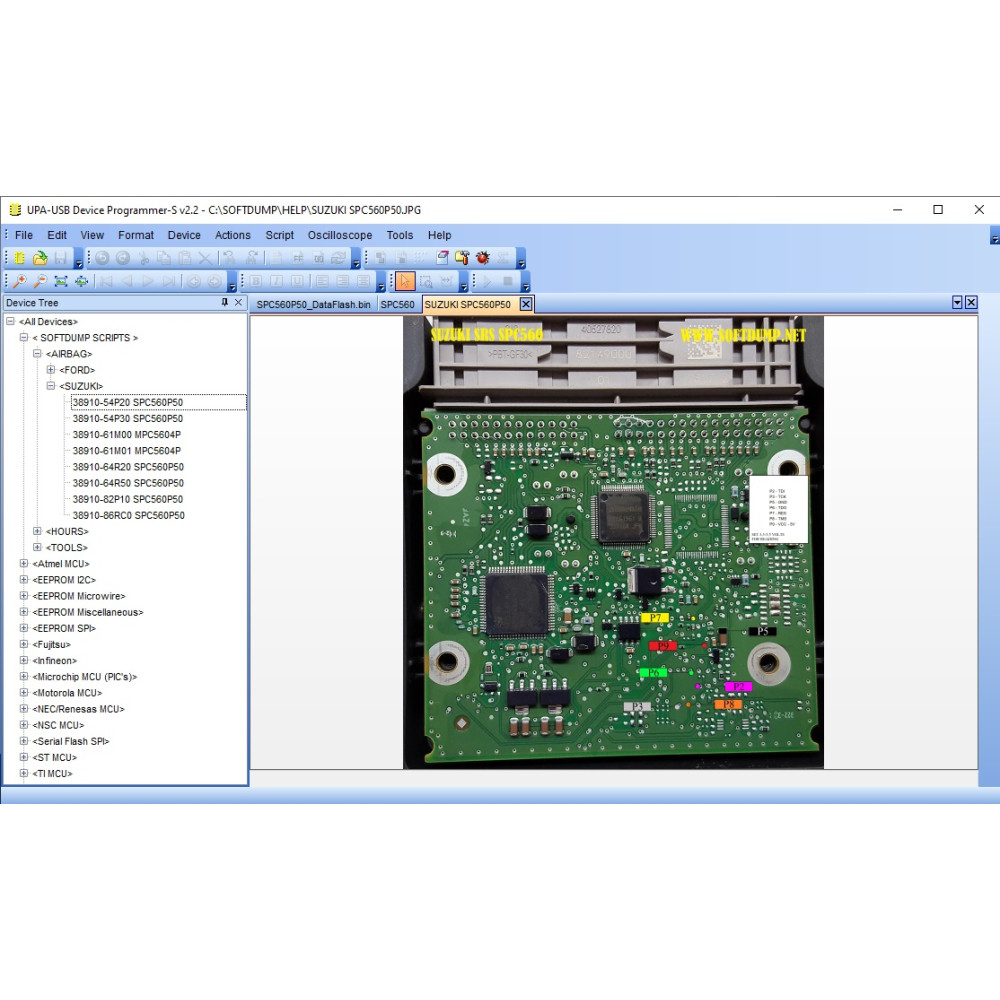Zoom in with the magnifier plus icon

tap(20, 281)
